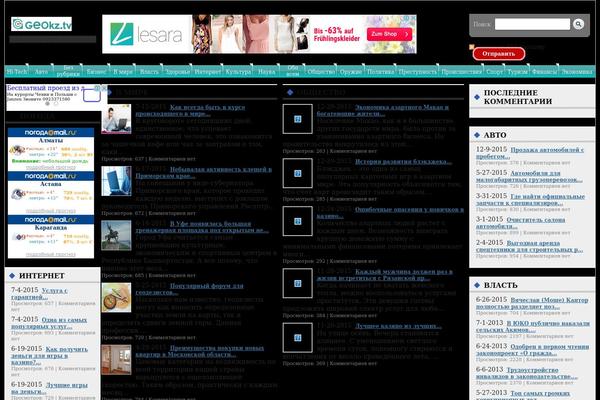The width and height of the screenshot is (600, 400).
Task: Open 'Очиститель салона автомобиля' link
Action: 521,223
